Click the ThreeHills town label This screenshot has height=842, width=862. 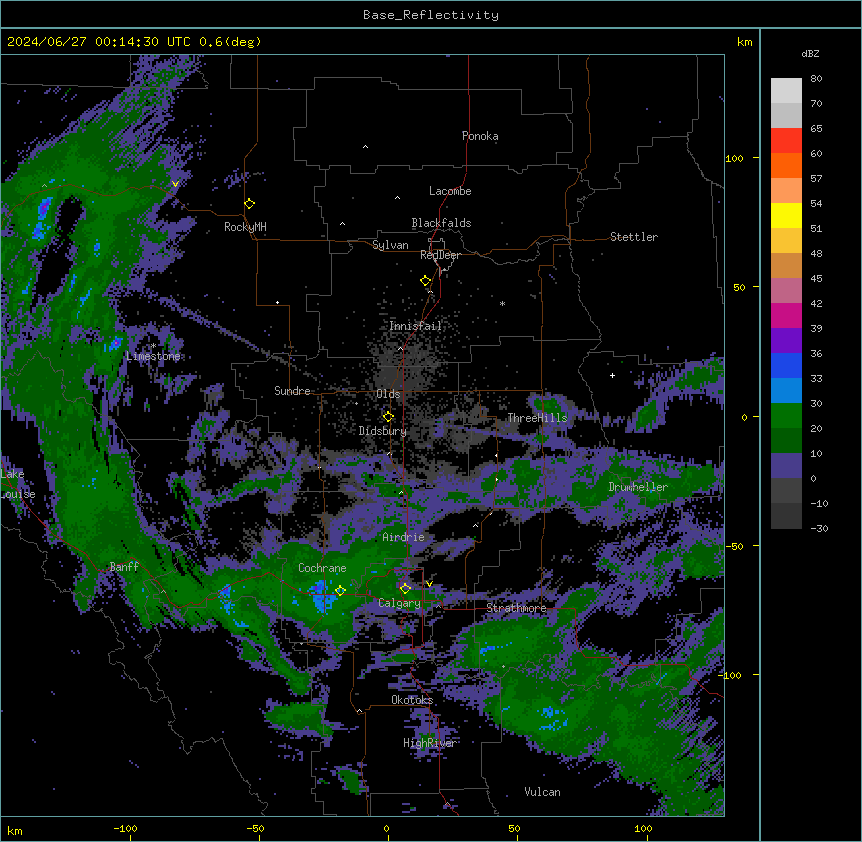pos(537,418)
